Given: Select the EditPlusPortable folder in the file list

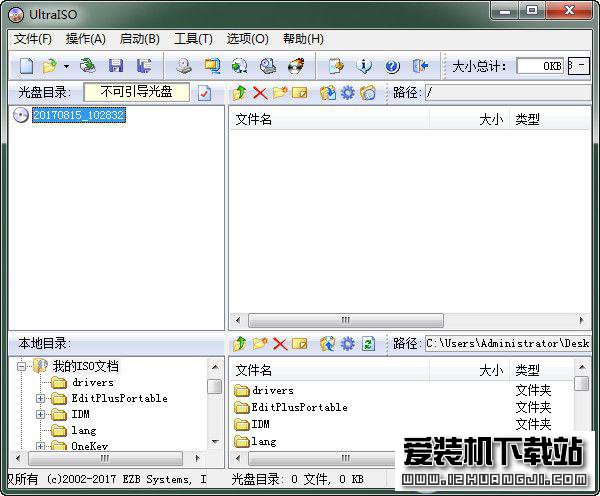Looking at the screenshot, I should click(299, 407).
